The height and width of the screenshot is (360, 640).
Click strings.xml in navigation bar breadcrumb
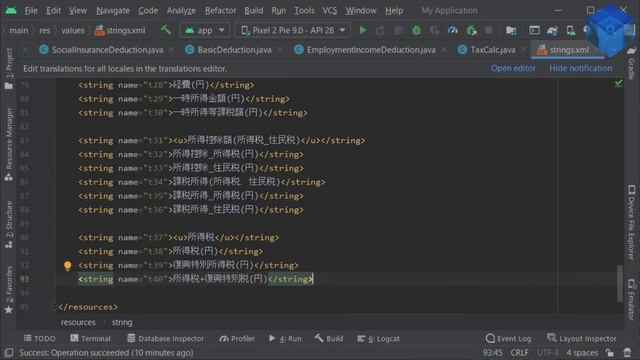coord(120,30)
